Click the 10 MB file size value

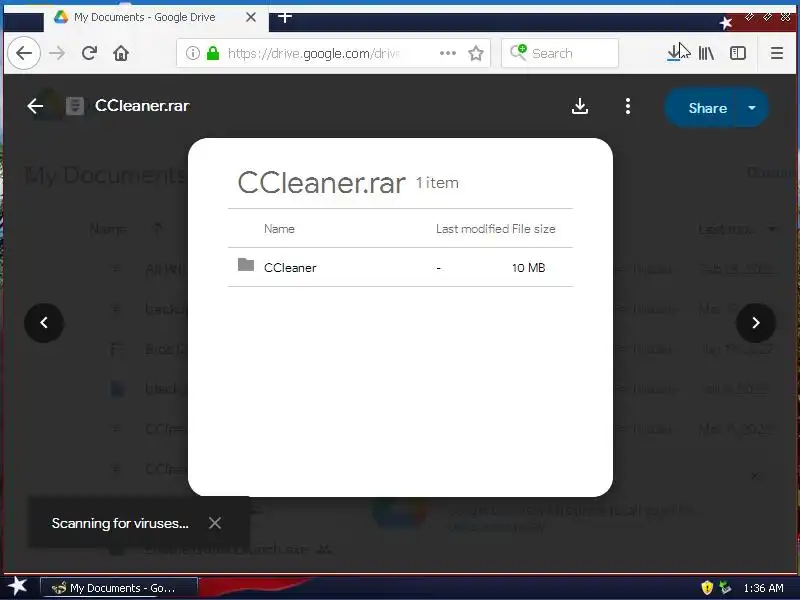click(529, 268)
